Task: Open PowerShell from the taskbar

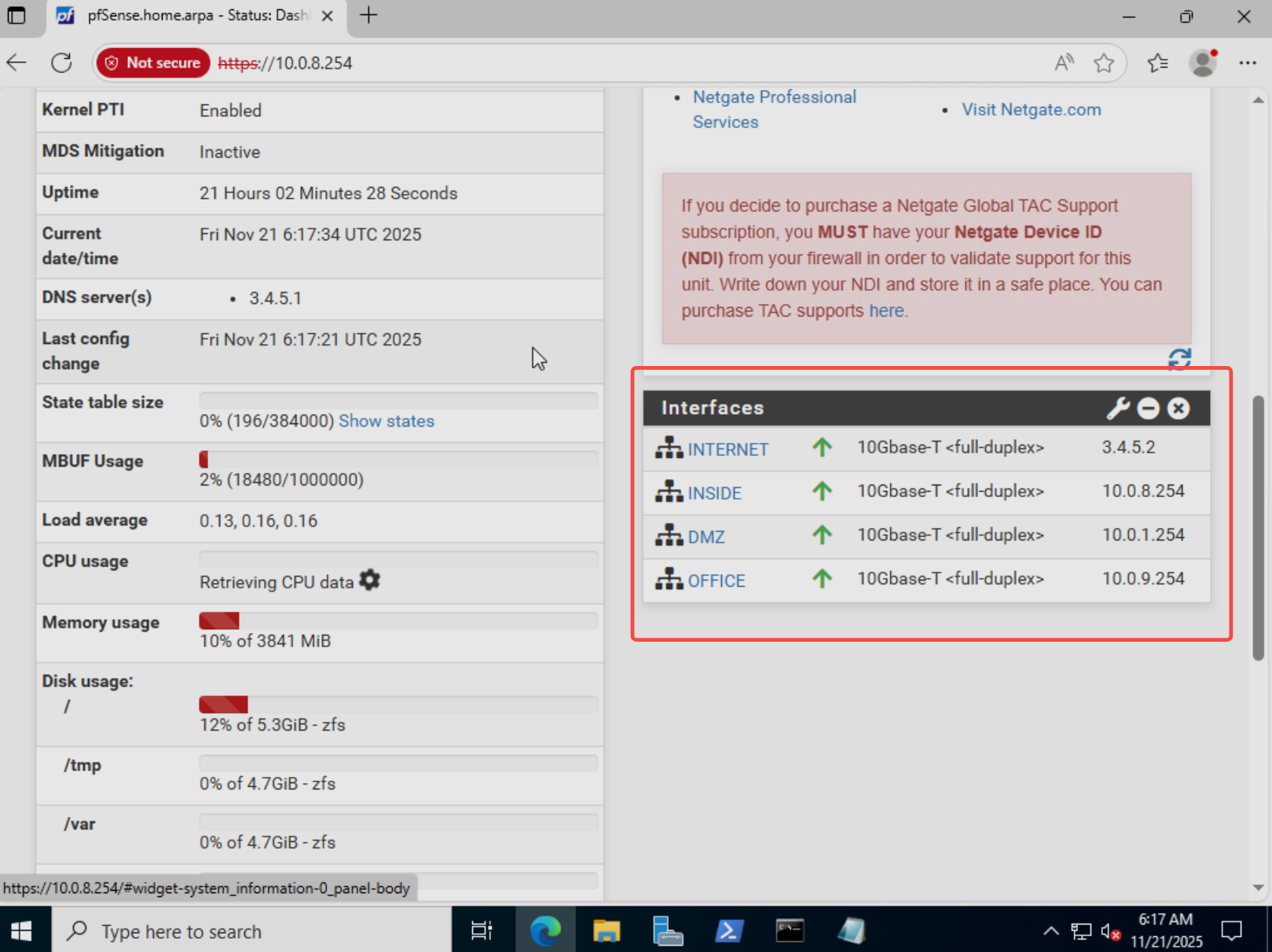Action: click(x=729, y=932)
